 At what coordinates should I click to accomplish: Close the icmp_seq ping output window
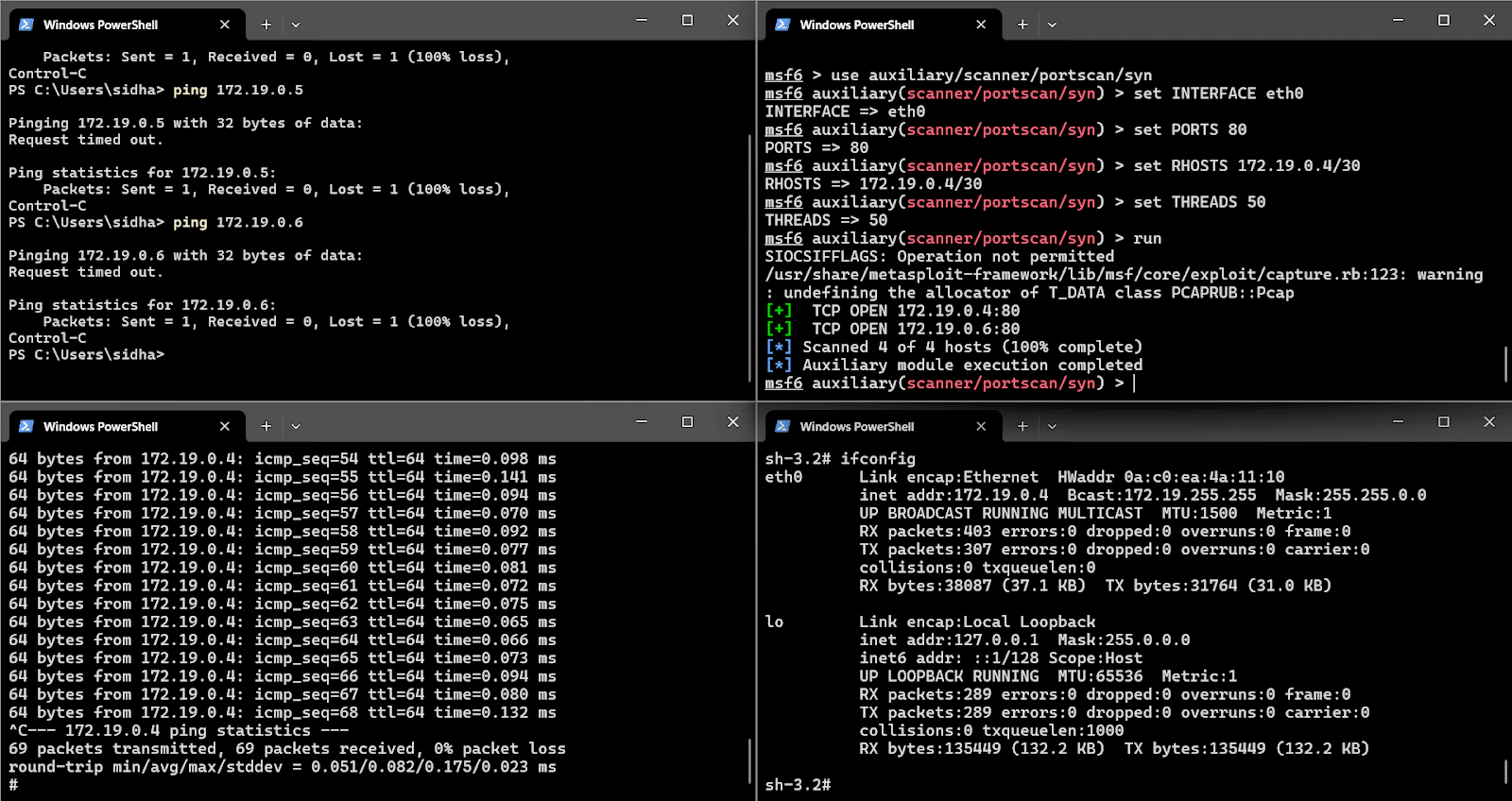[x=732, y=421]
